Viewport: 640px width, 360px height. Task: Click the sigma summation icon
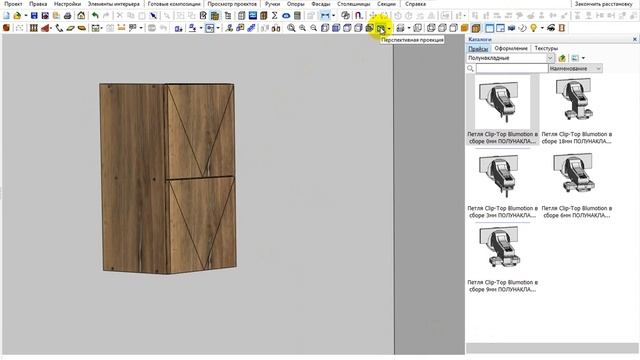click(x=275, y=16)
